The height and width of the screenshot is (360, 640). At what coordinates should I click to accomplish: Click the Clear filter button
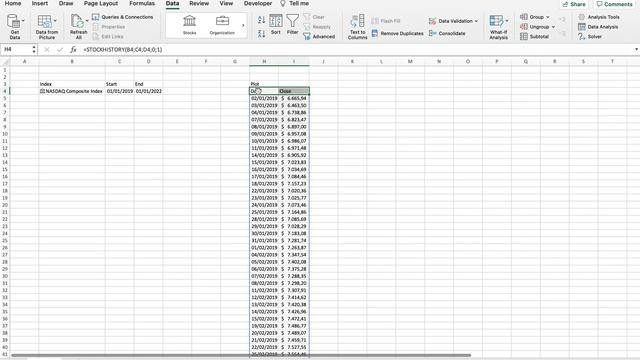click(314, 17)
